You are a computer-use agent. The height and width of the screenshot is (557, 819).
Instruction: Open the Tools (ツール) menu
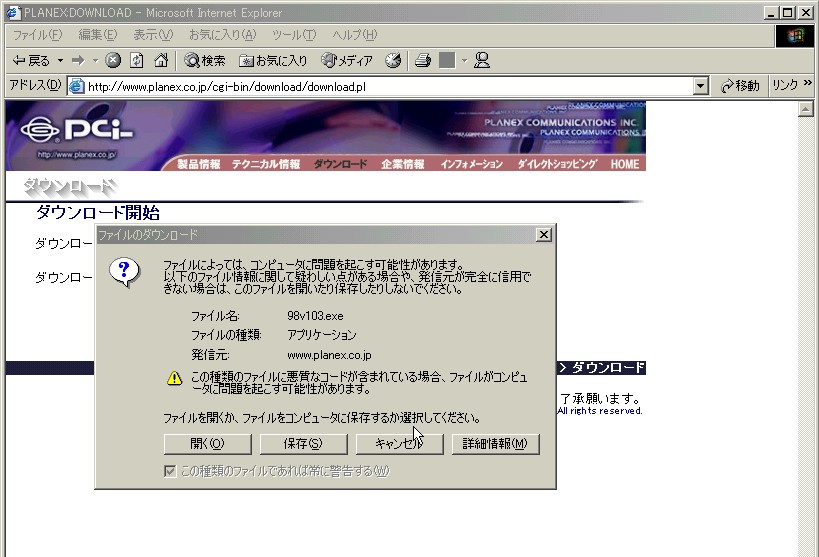tap(294, 35)
